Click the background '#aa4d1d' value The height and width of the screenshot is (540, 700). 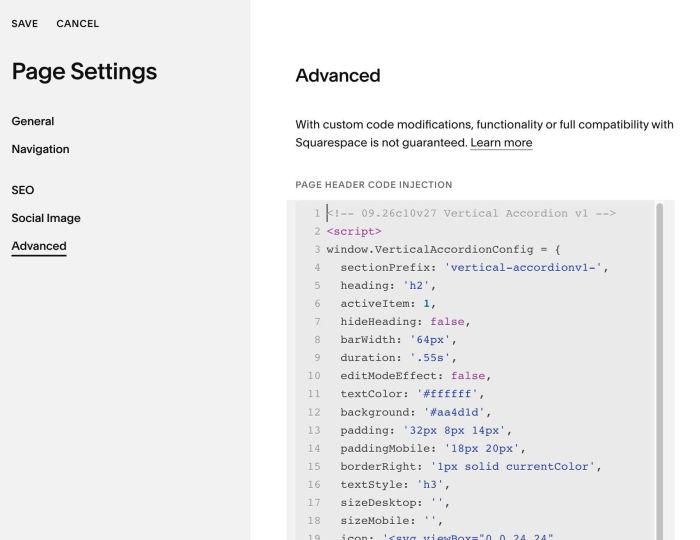tap(454, 412)
